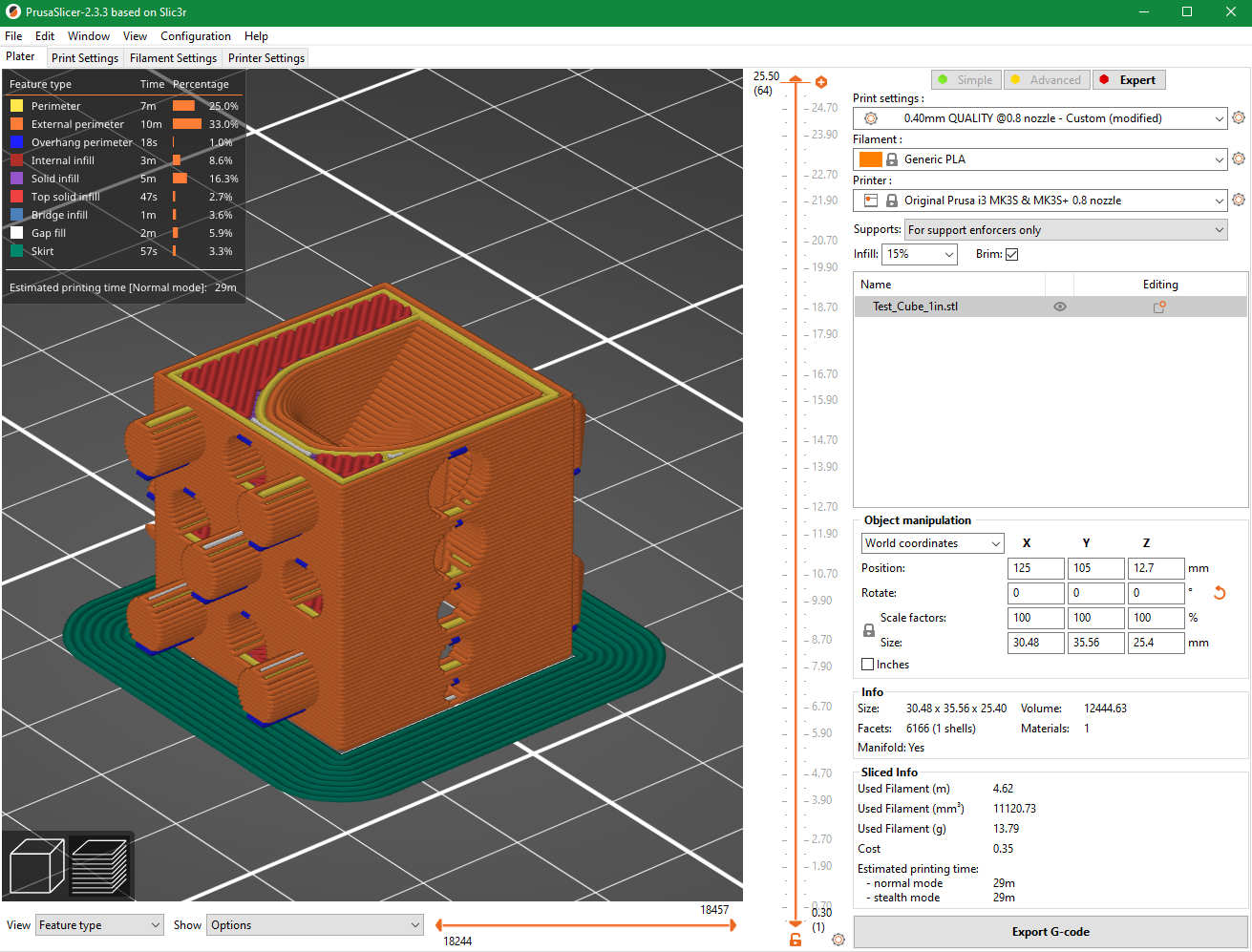Click the edit icon for Test_Cube_1in.stl
This screenshot has height=952, width=1252.
(1159, 307)
